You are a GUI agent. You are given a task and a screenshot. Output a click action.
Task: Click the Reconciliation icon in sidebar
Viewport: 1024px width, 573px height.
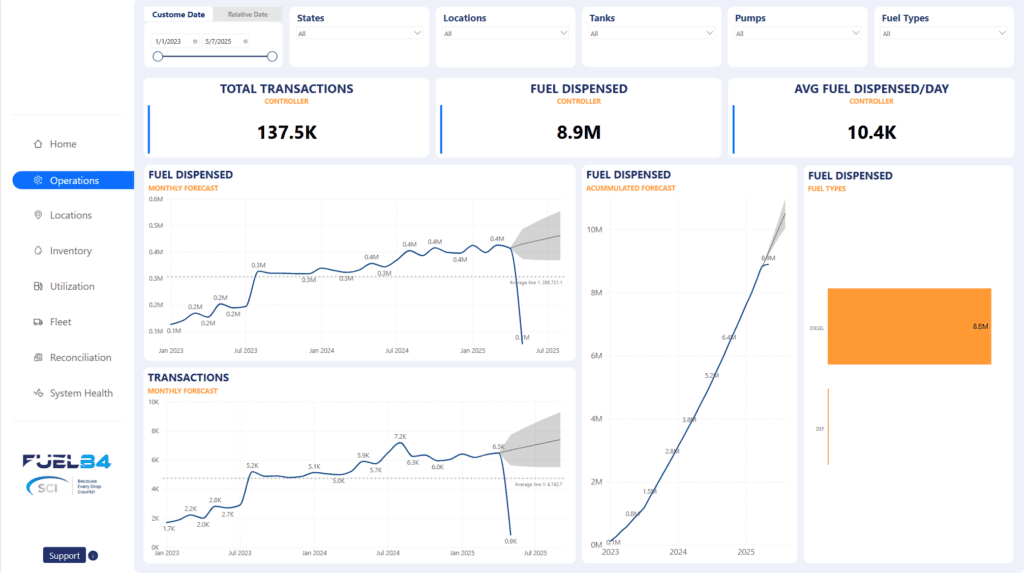38,357
